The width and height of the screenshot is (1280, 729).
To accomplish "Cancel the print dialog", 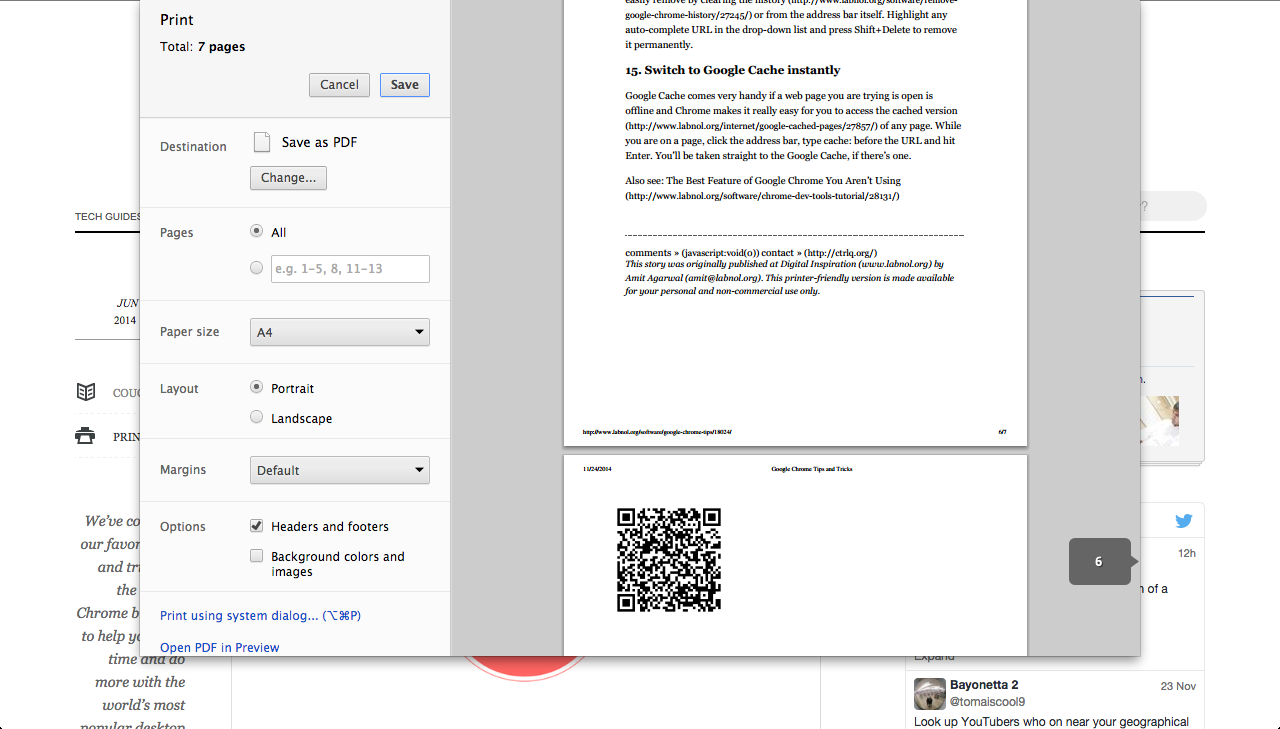I will coord(339,85).
